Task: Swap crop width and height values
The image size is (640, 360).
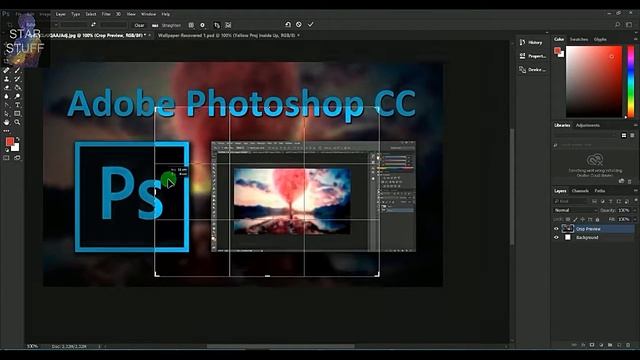Action: click(x=93, y=24)
